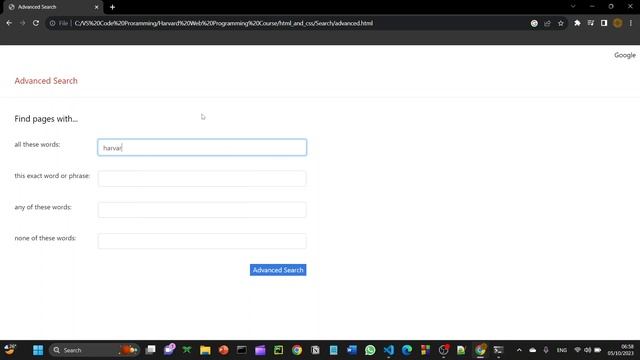
Task: Click the microphone tray icon
Action: point(546,350)
